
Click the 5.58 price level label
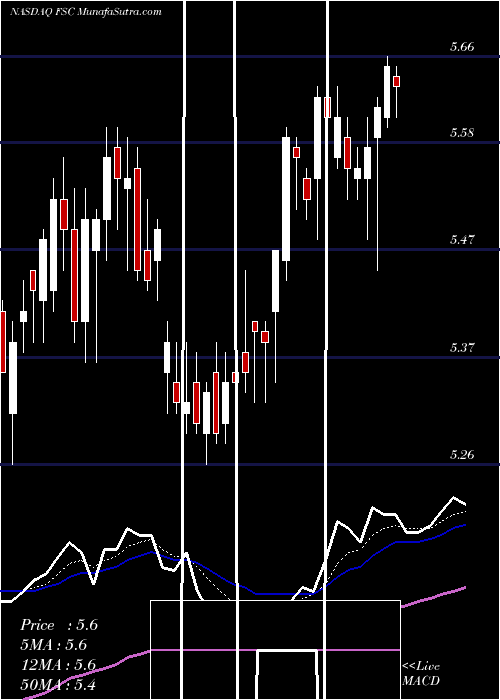pos(462,133)
